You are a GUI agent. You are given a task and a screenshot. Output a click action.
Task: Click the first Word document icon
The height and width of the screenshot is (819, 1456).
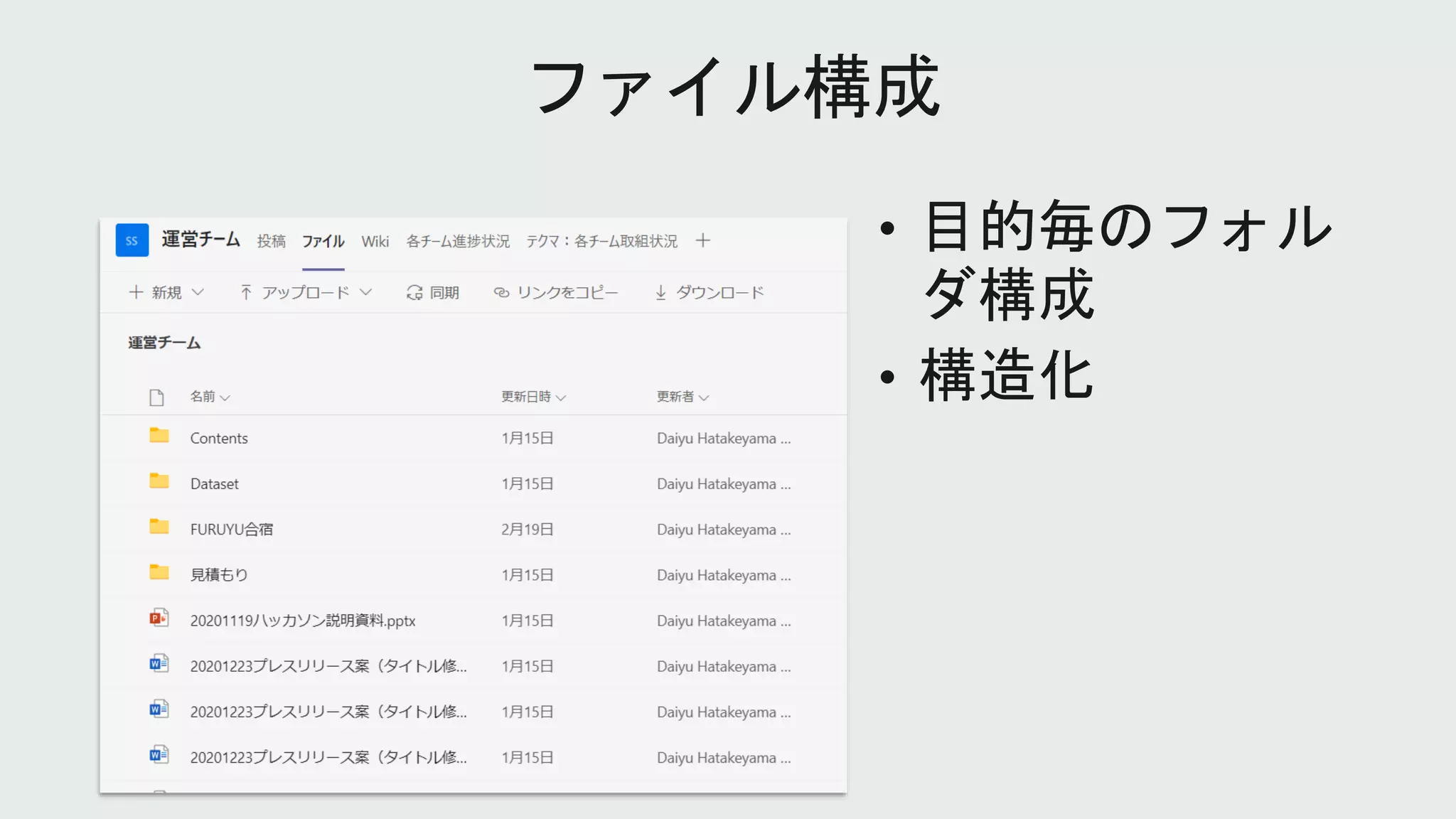[159, 664]
